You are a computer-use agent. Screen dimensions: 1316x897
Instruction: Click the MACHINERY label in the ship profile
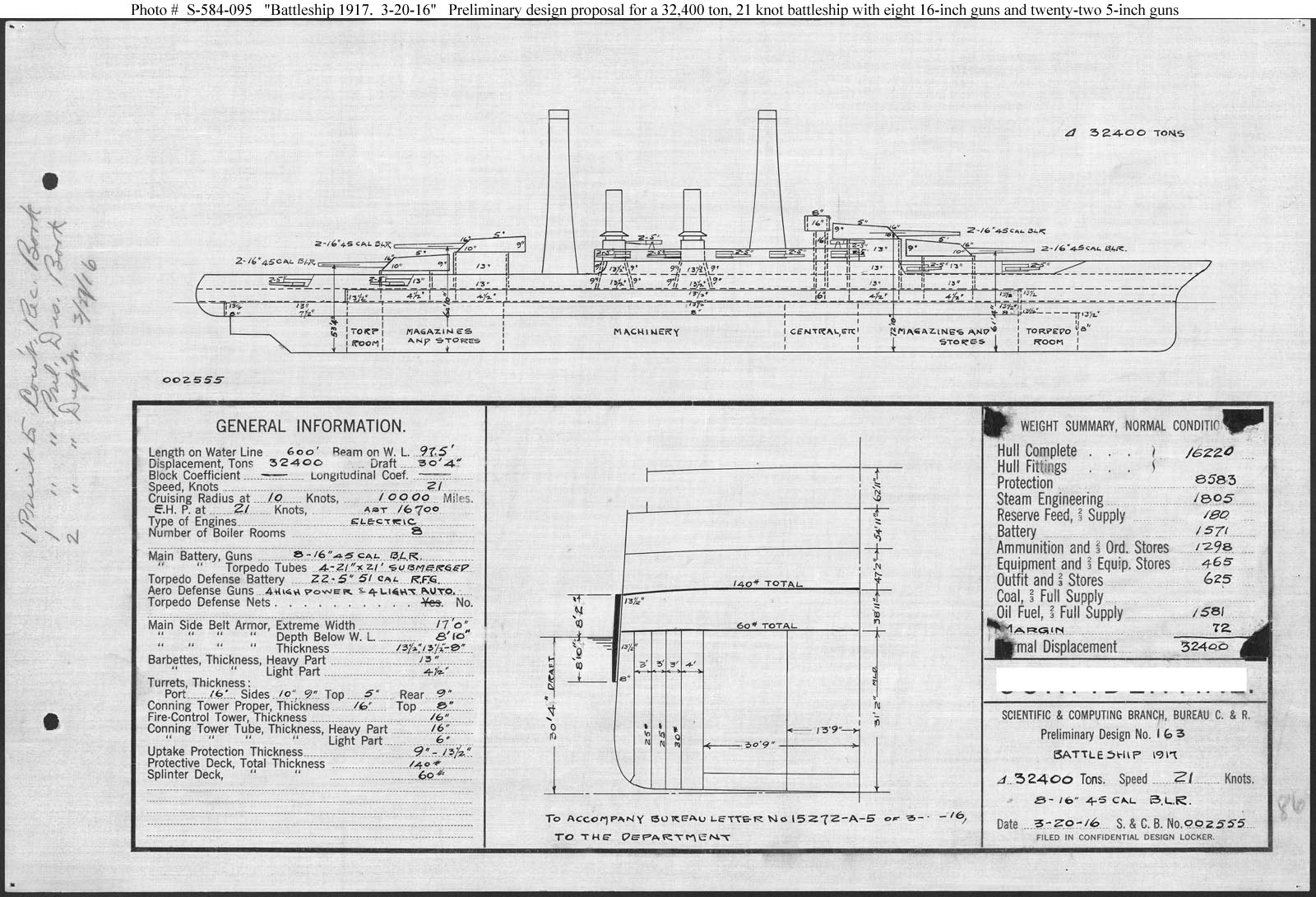pyautogui.click(x=646, y=332)
